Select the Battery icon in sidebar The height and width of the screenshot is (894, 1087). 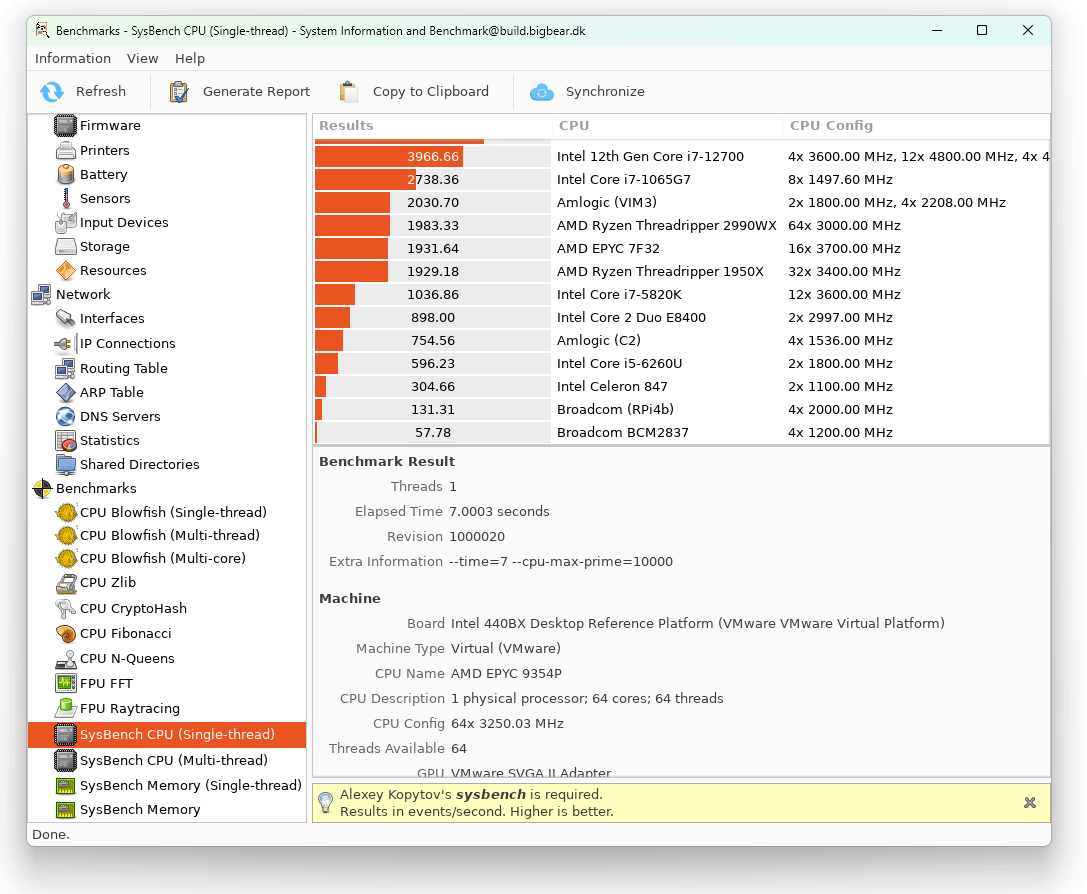(x=65, y=175)
